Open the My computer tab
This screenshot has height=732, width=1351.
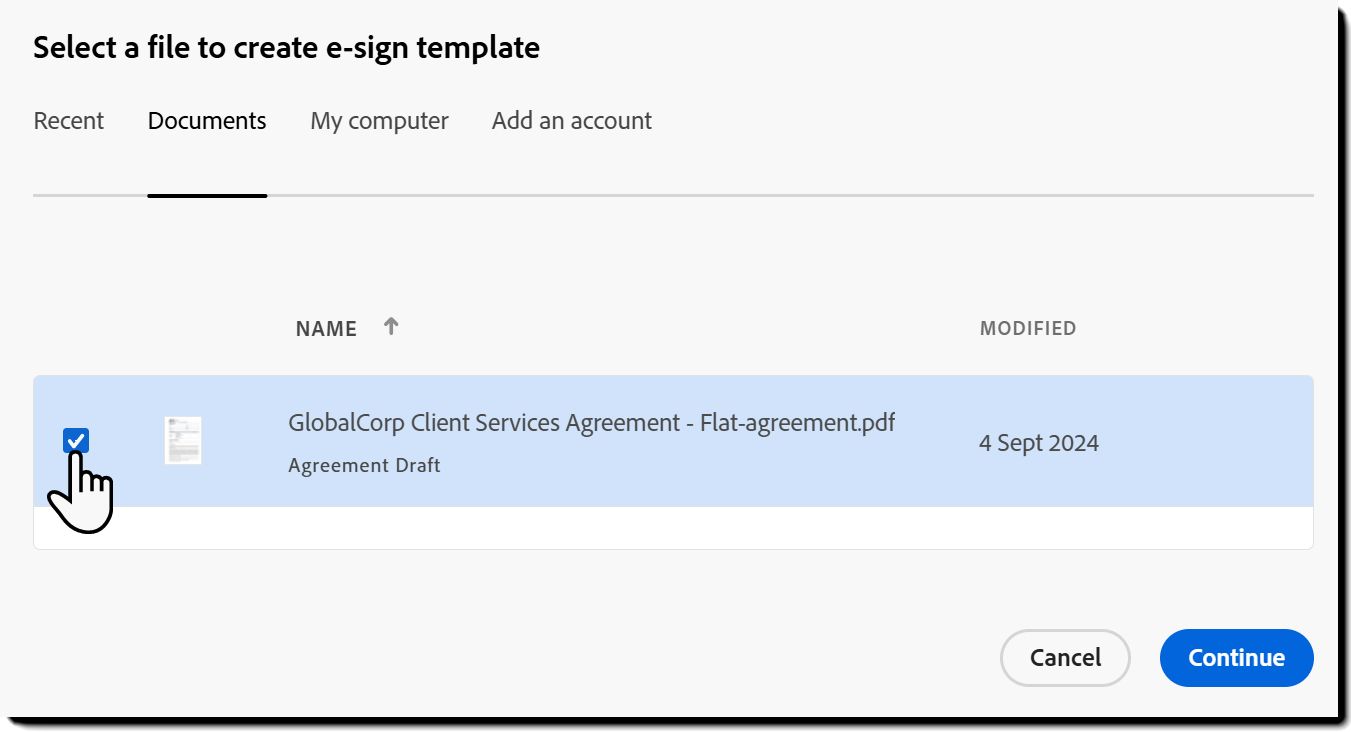(379, 121)
